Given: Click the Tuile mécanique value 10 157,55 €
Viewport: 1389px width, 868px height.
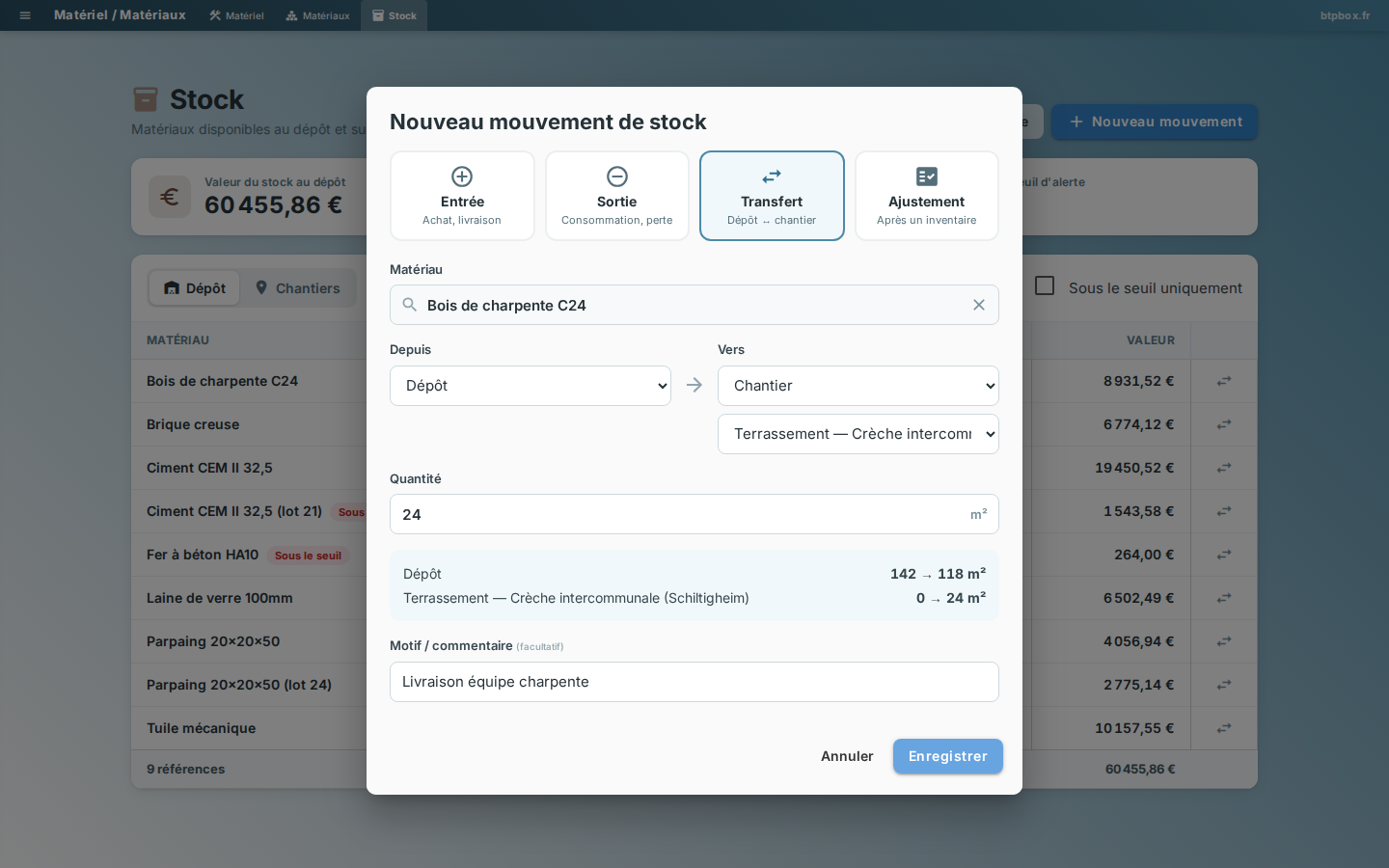Looking at the screenshot, I should click(1134, 728).
